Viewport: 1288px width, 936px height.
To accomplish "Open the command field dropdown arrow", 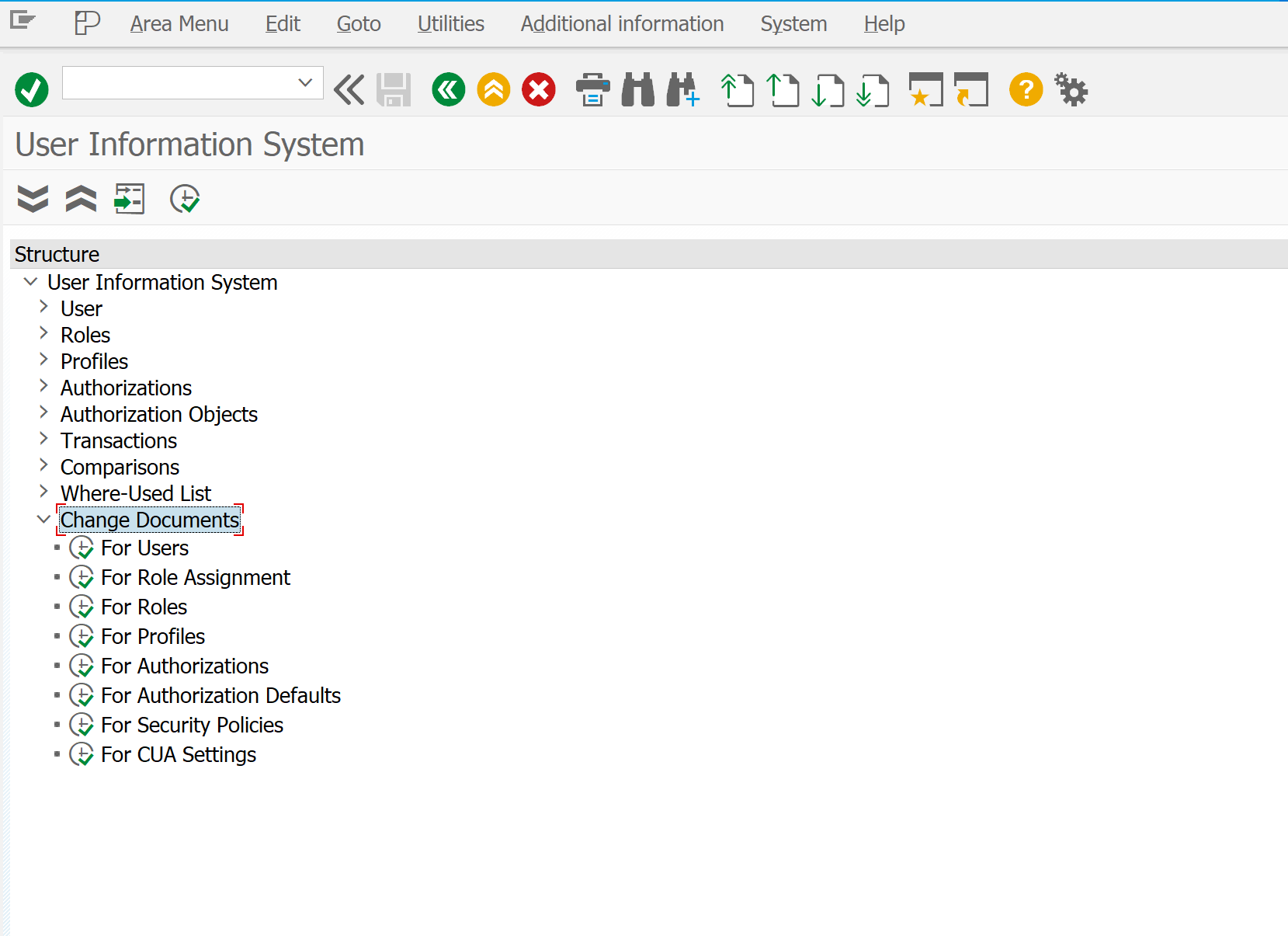I will 305,82.
